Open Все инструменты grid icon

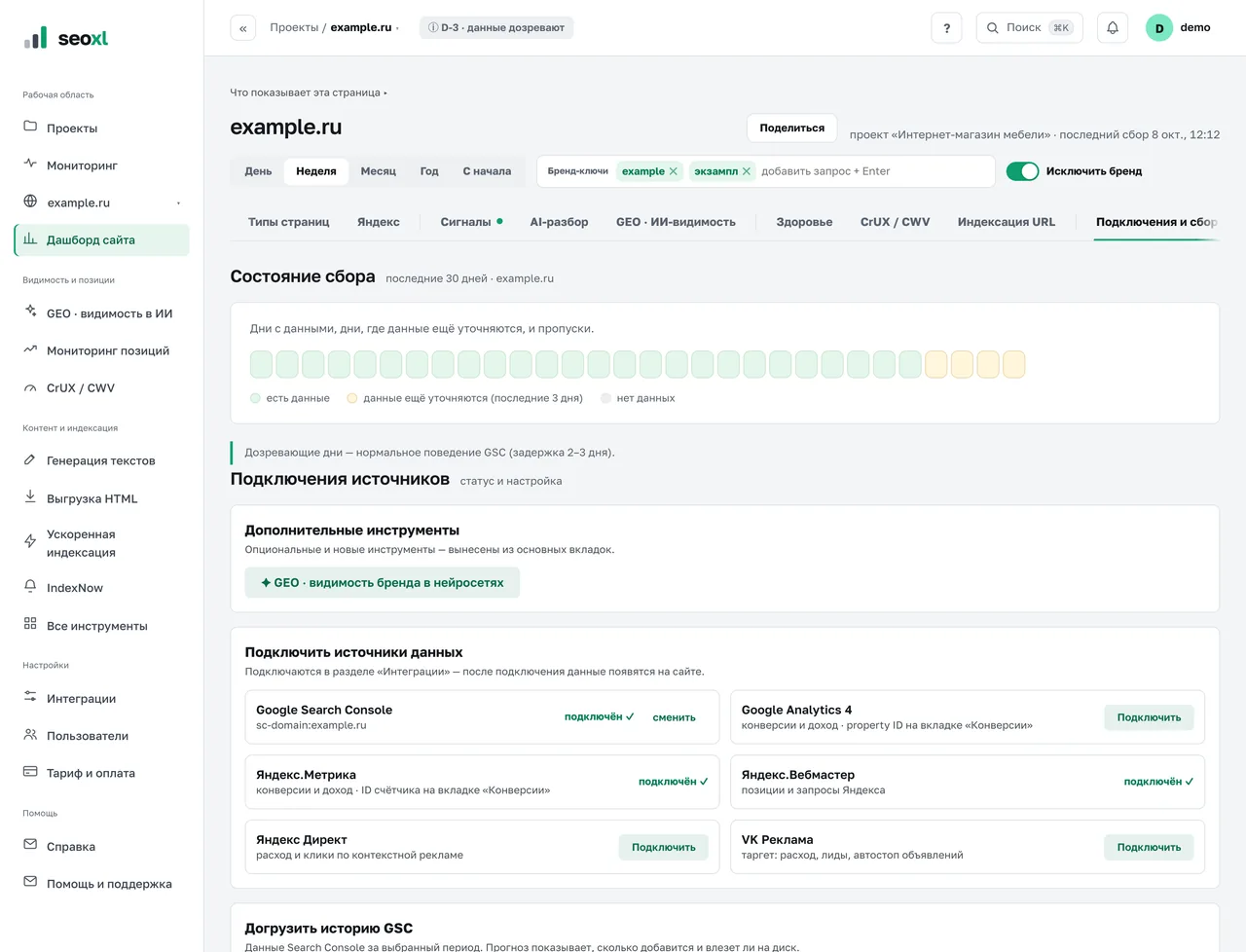pos(30,624)
